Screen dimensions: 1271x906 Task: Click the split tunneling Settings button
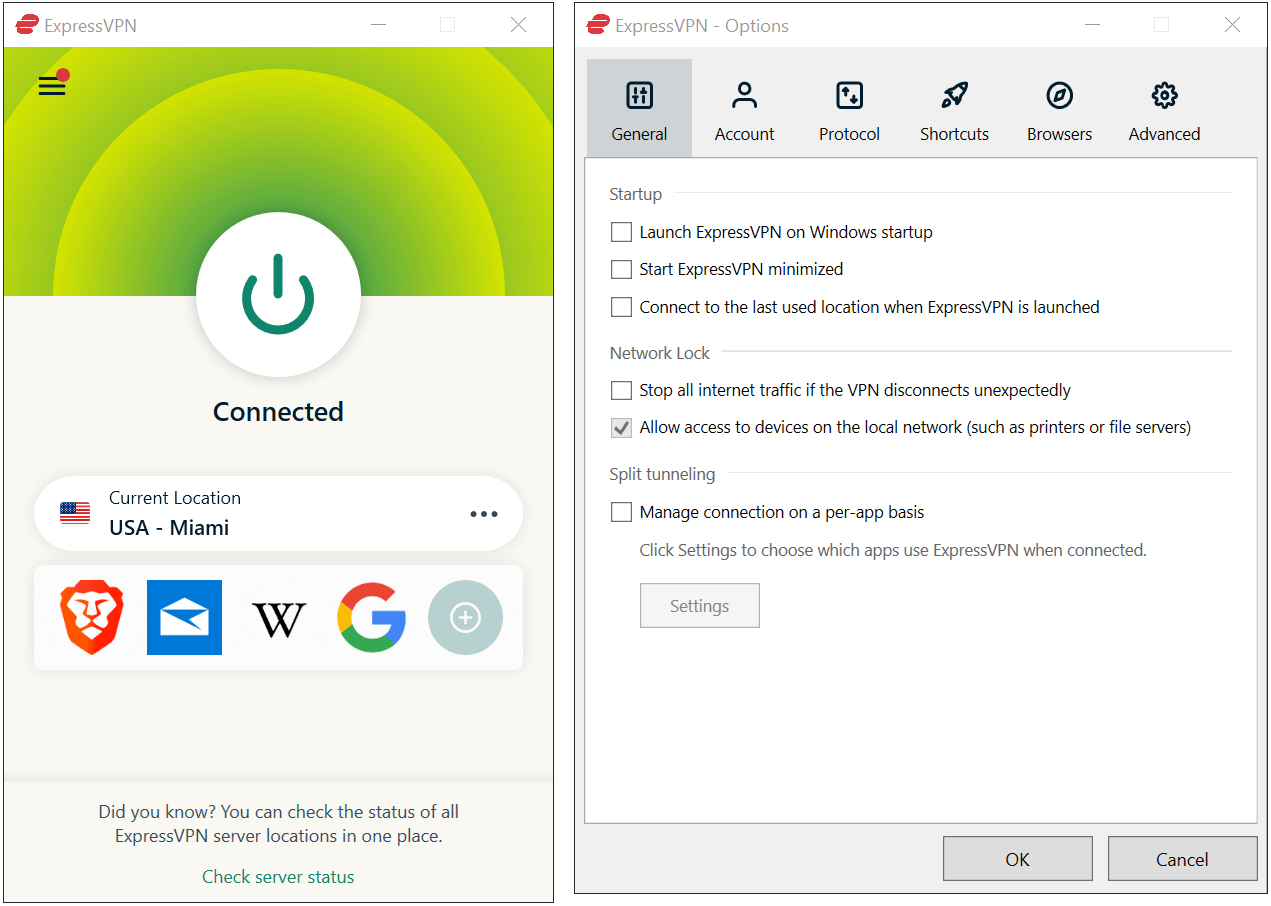click(699, 606)
